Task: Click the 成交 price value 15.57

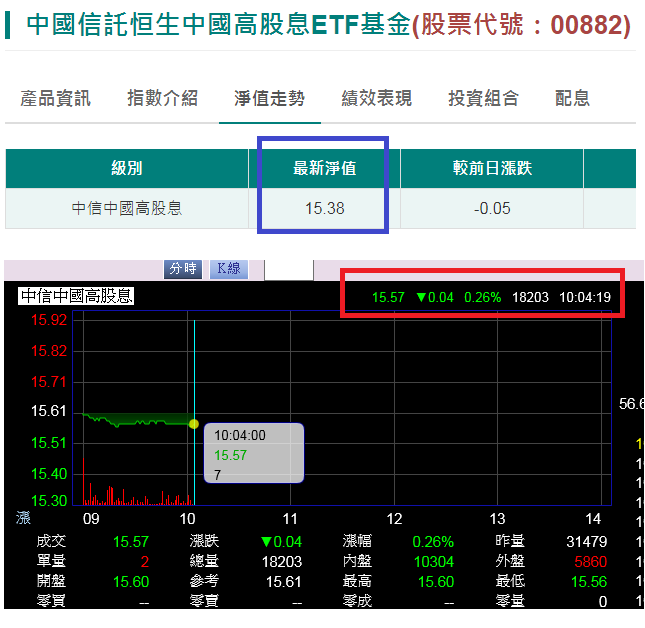Action: [131, 542]
